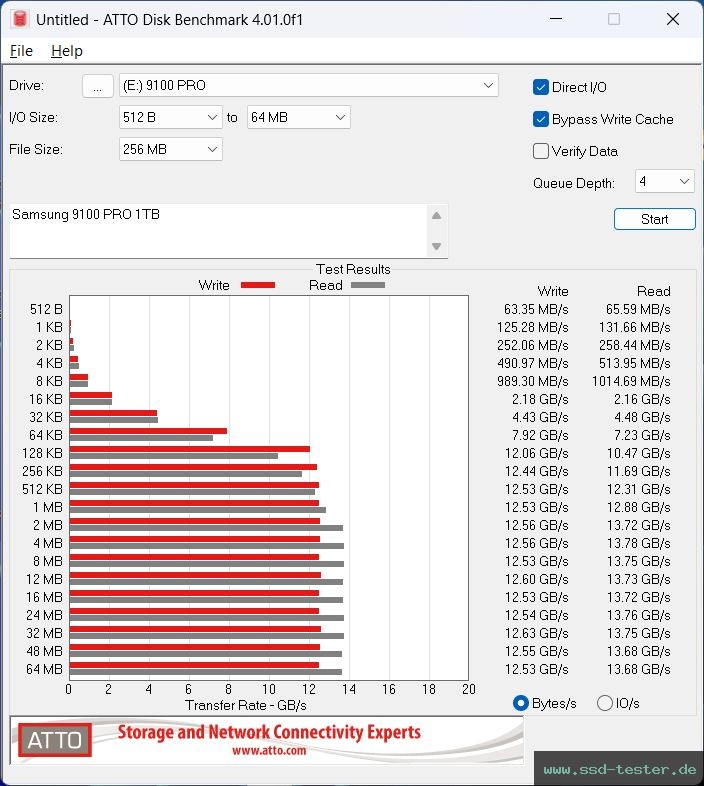Click the 512 B chart row label

(x=46, y=309)
